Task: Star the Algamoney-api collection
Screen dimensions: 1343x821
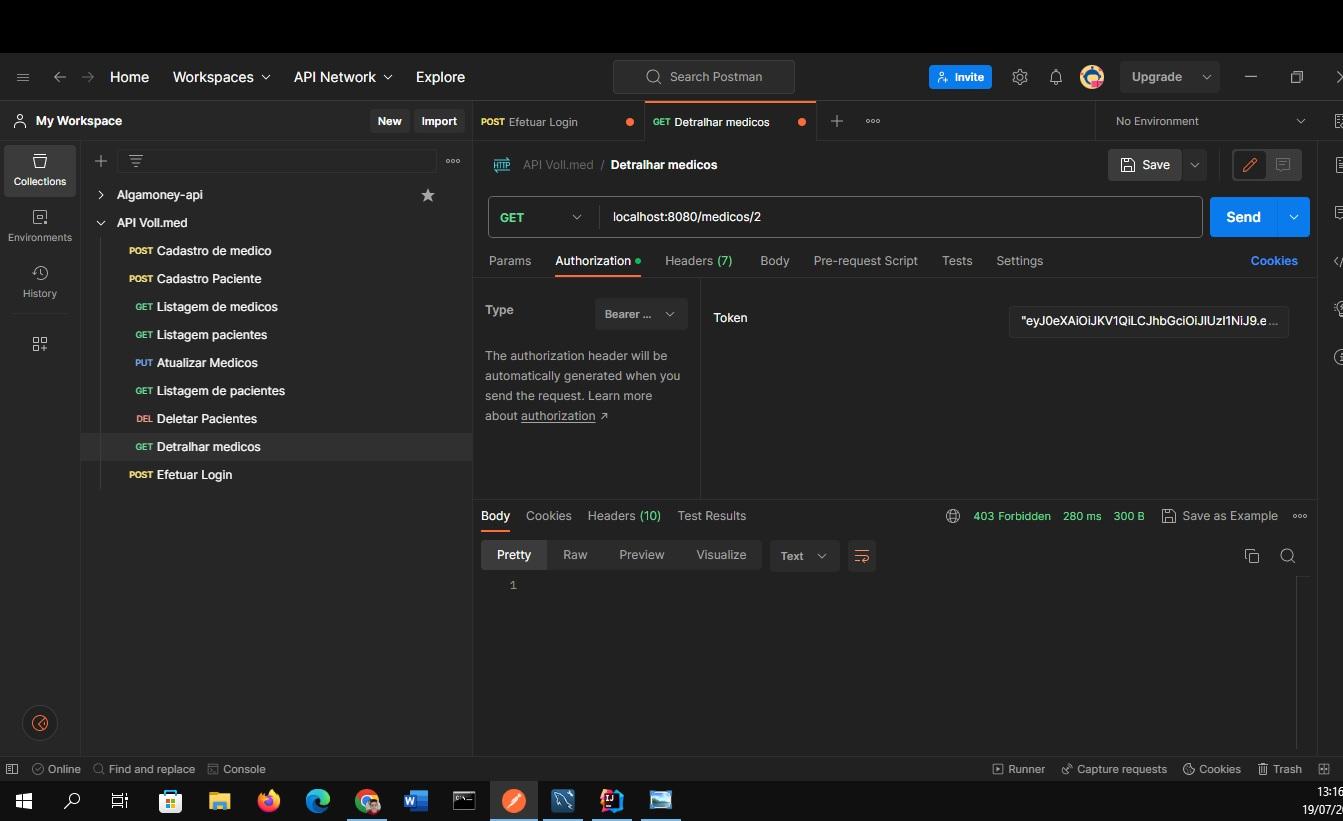Action: point(428,195)
